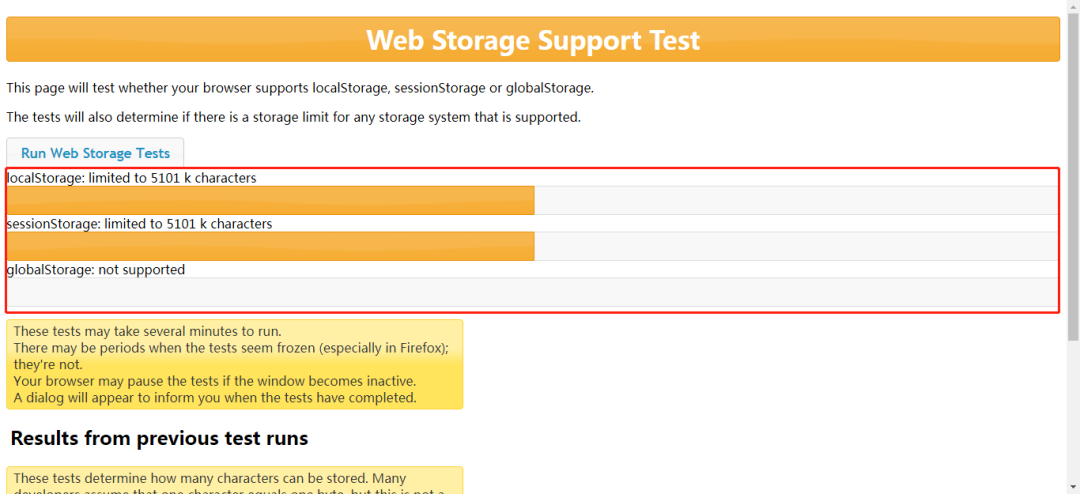1080x494 pixels.
Task: Click the Web Storage Support Test header
Action: pos(533,40)
